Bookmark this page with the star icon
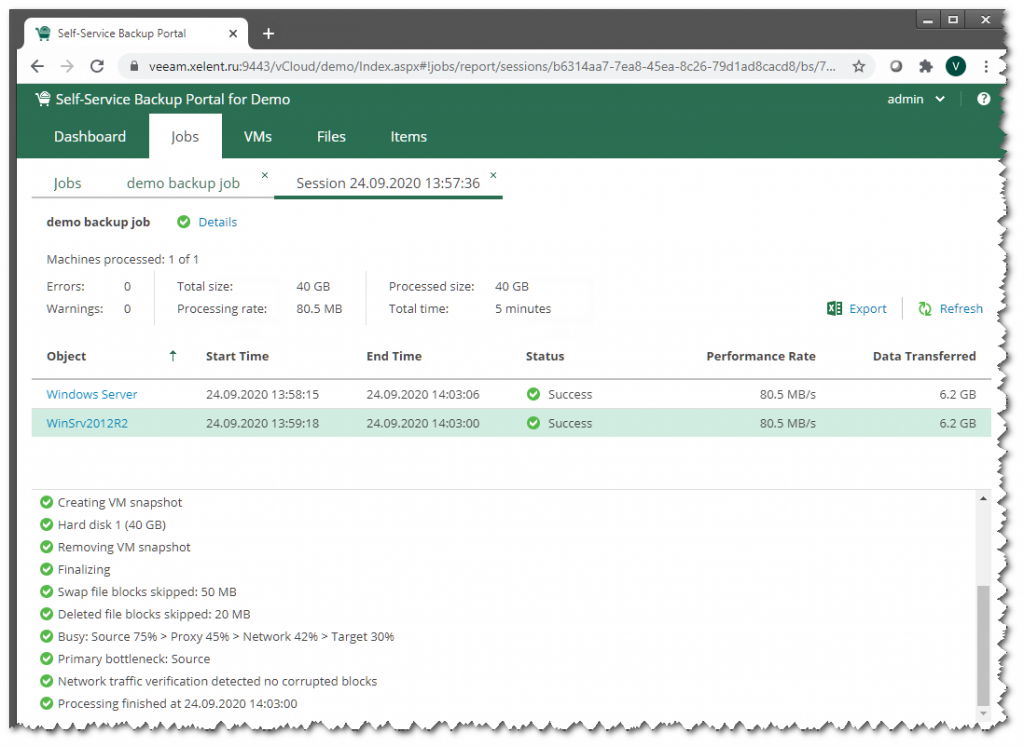 (859, 66)
